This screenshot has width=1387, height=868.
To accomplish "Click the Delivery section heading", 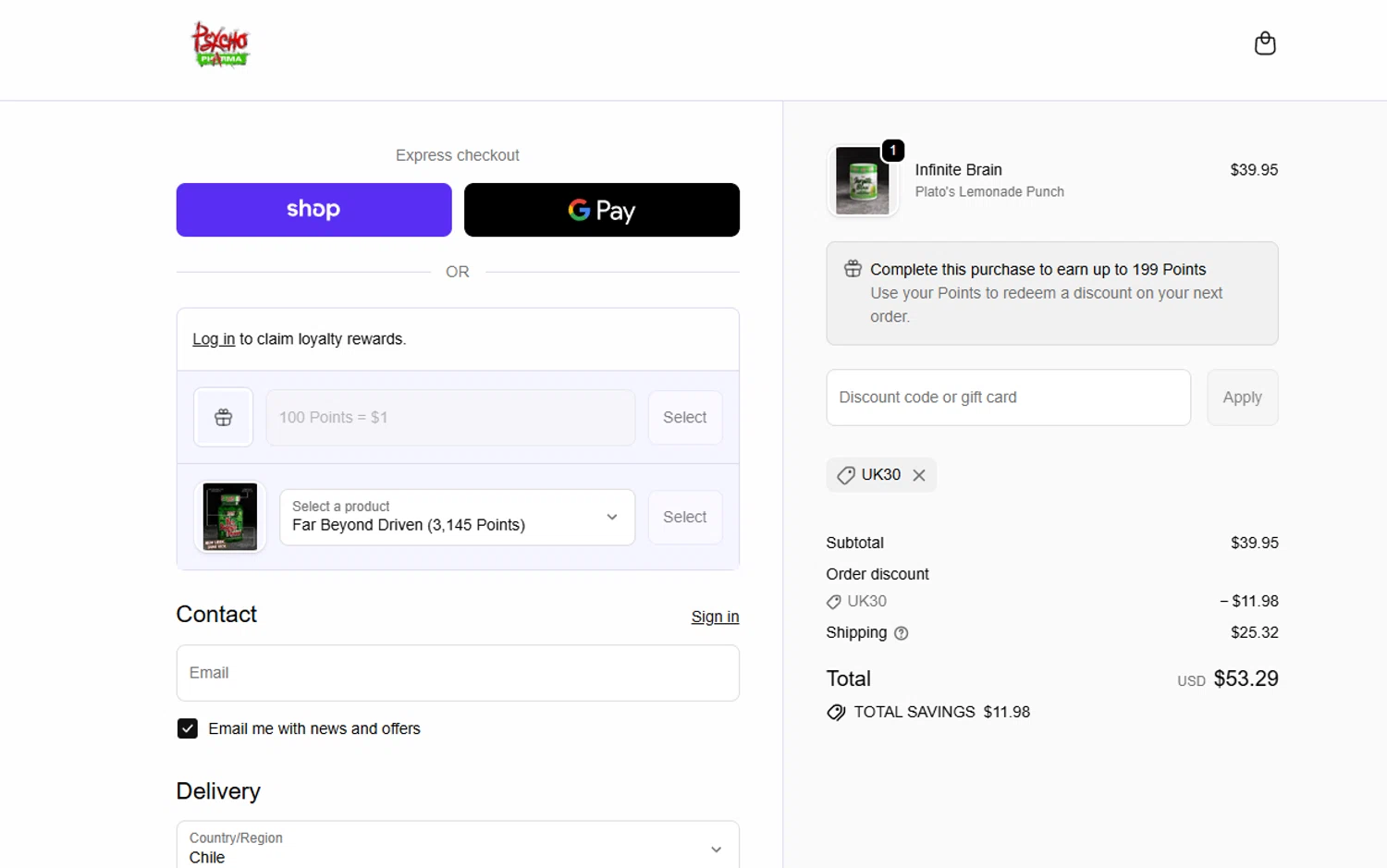I will pos(218,791).
